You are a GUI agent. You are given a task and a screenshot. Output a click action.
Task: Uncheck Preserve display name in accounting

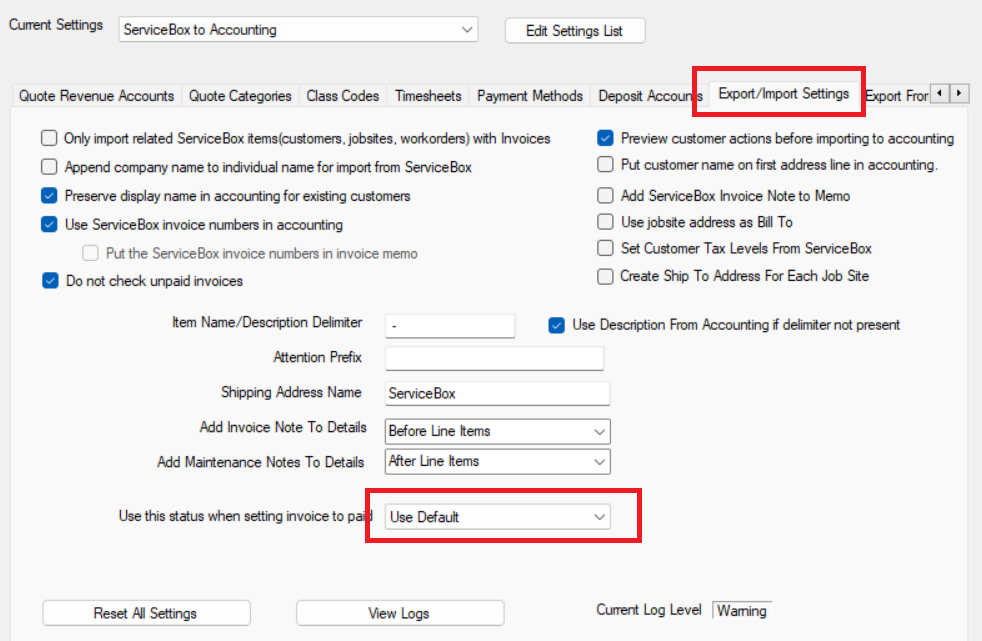pos(49,195)
